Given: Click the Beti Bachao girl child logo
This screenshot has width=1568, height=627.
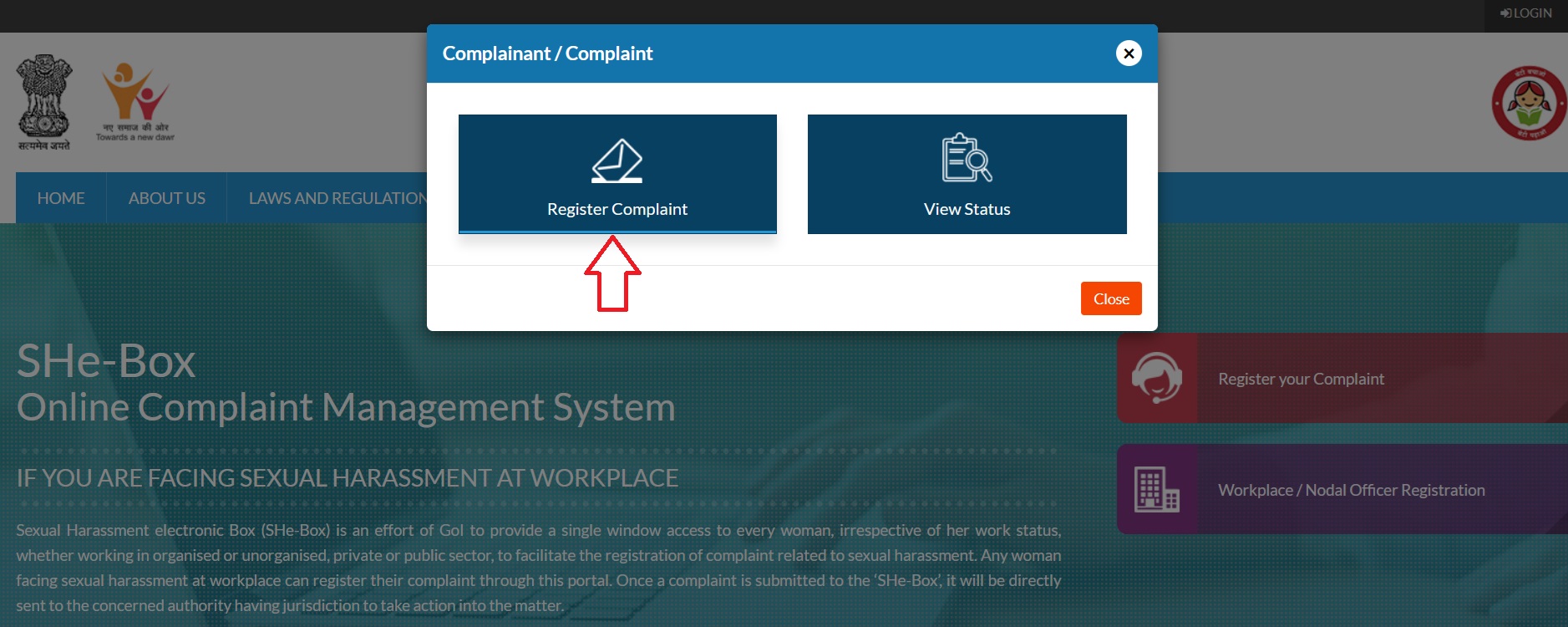Looking at the screenshot, I should click(1528, 104).
